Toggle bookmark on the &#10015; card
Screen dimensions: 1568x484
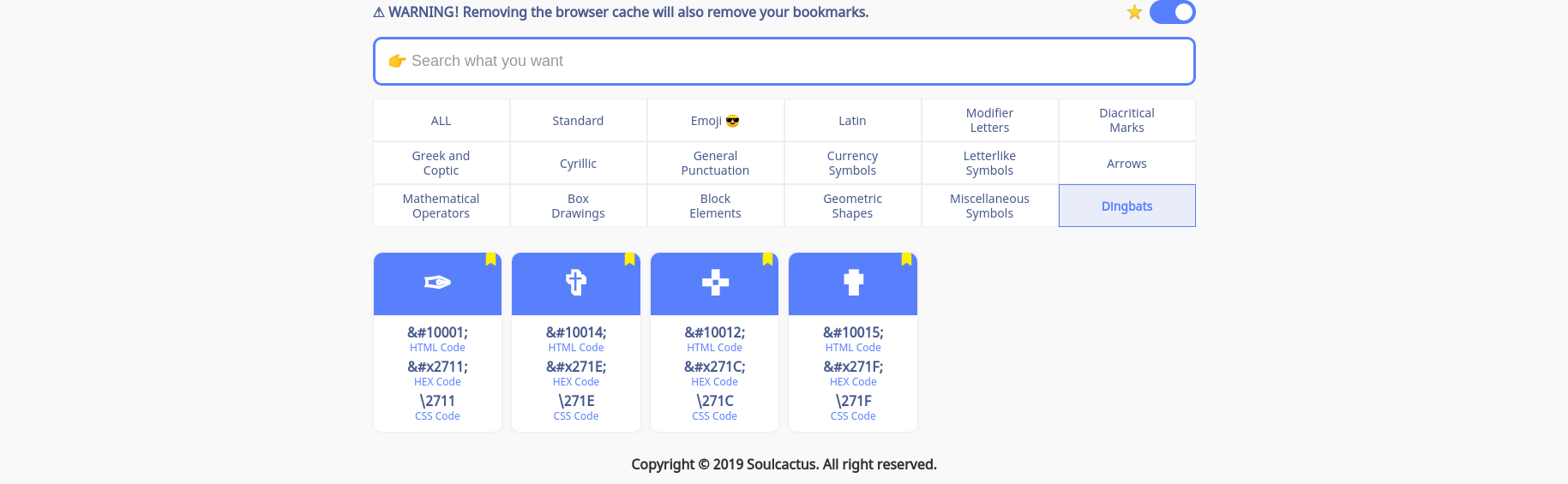(x=907, y=259)
